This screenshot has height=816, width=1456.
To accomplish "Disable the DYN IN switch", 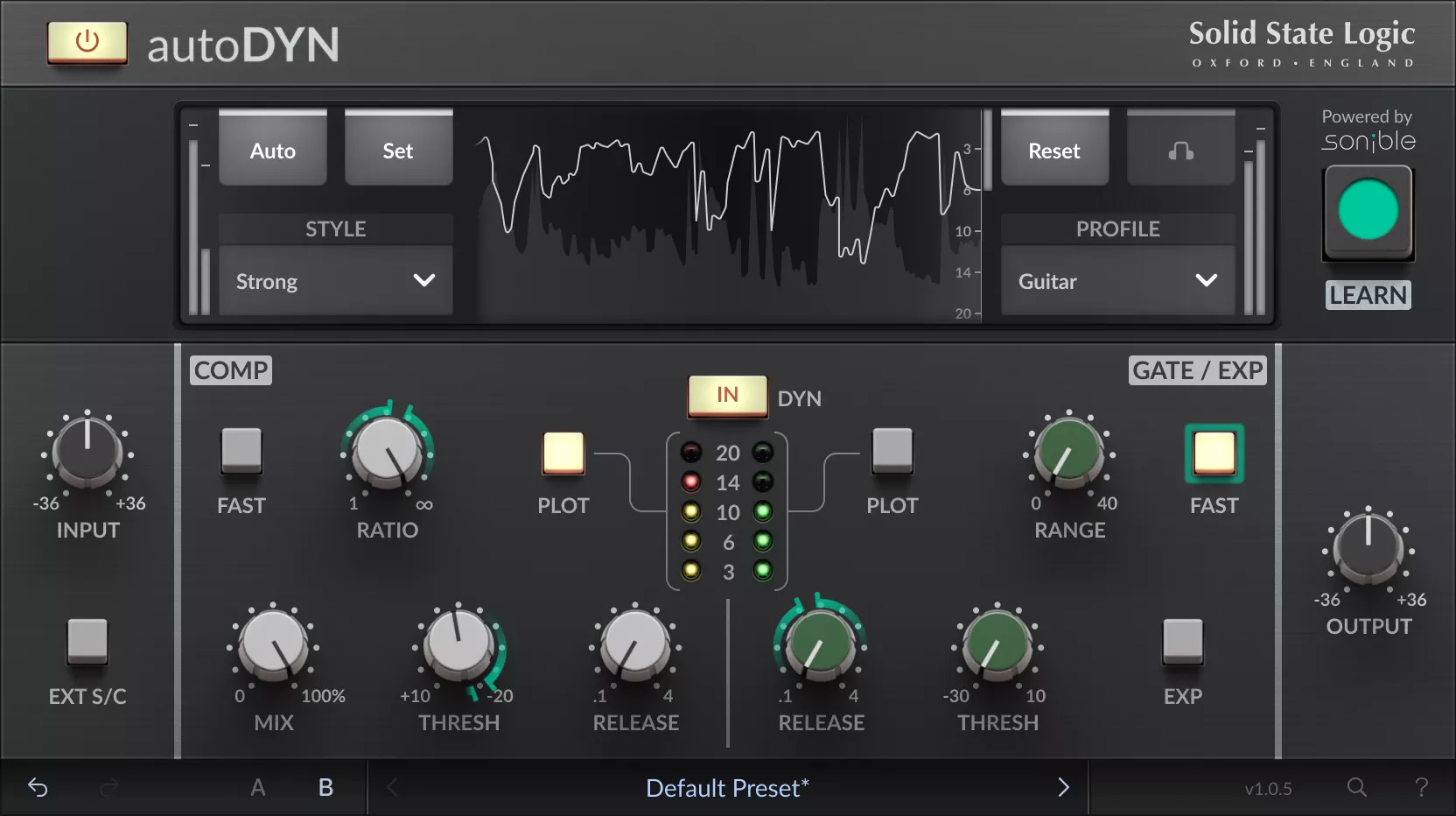I will (726, 396).
